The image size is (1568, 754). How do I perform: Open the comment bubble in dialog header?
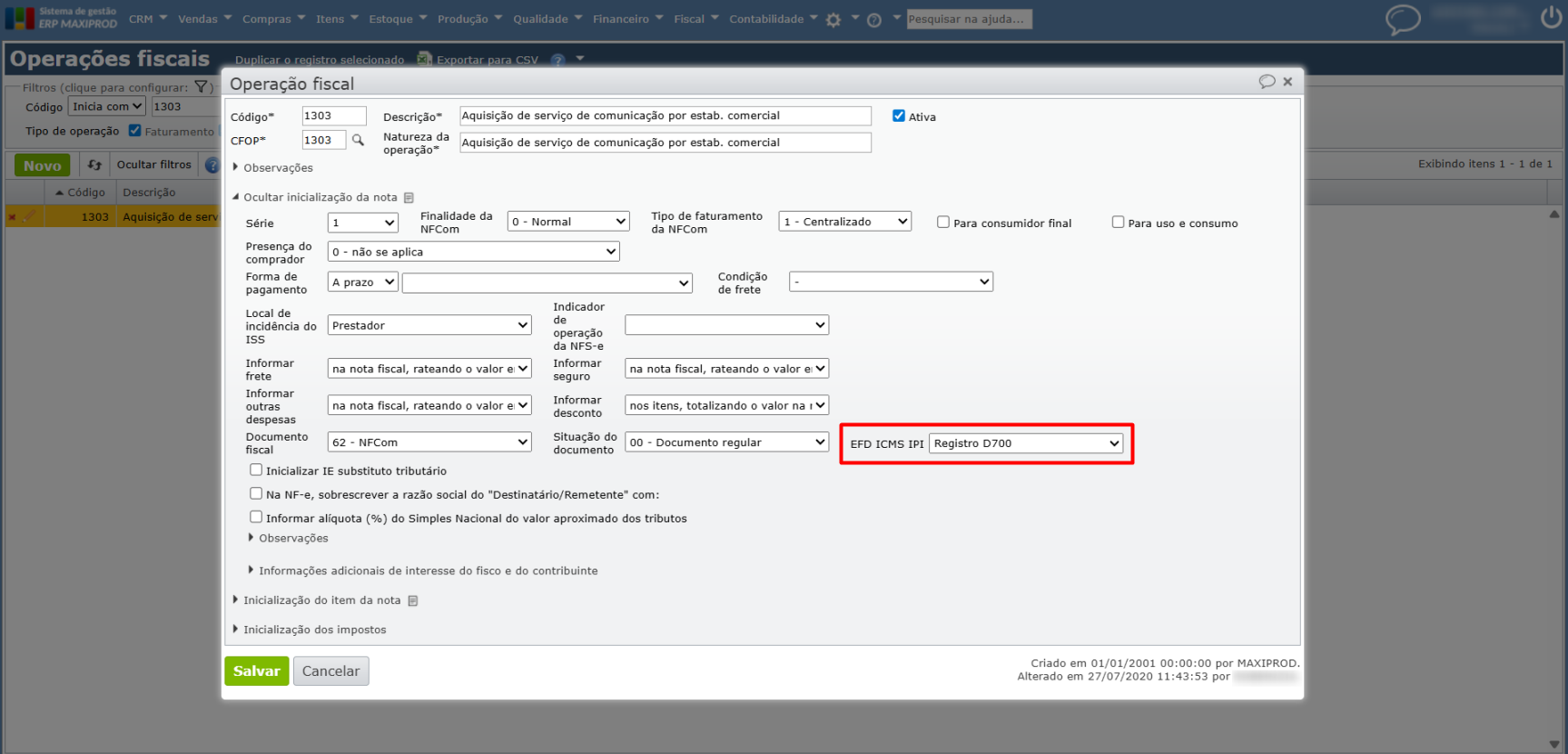pyautogui.click(x=1267, y=82)
